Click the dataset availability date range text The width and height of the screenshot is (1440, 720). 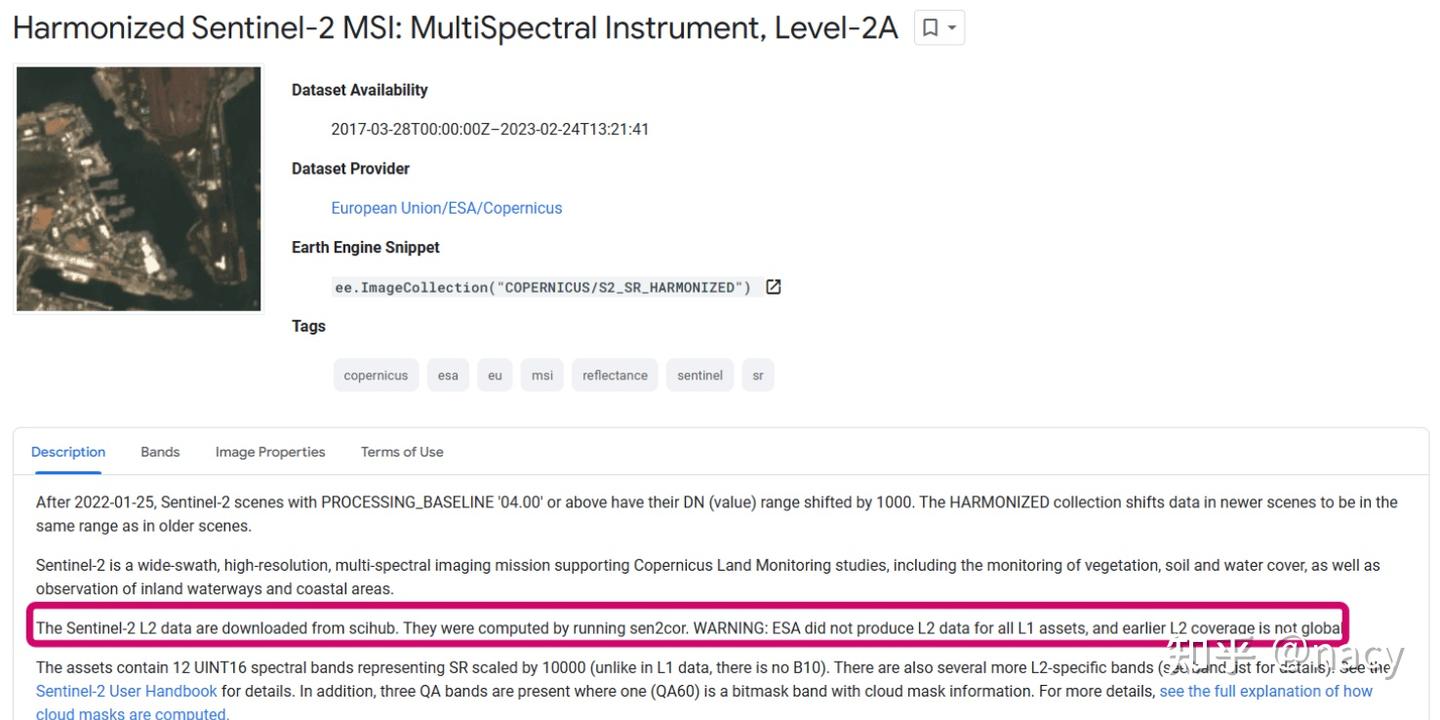pos(490,129)
